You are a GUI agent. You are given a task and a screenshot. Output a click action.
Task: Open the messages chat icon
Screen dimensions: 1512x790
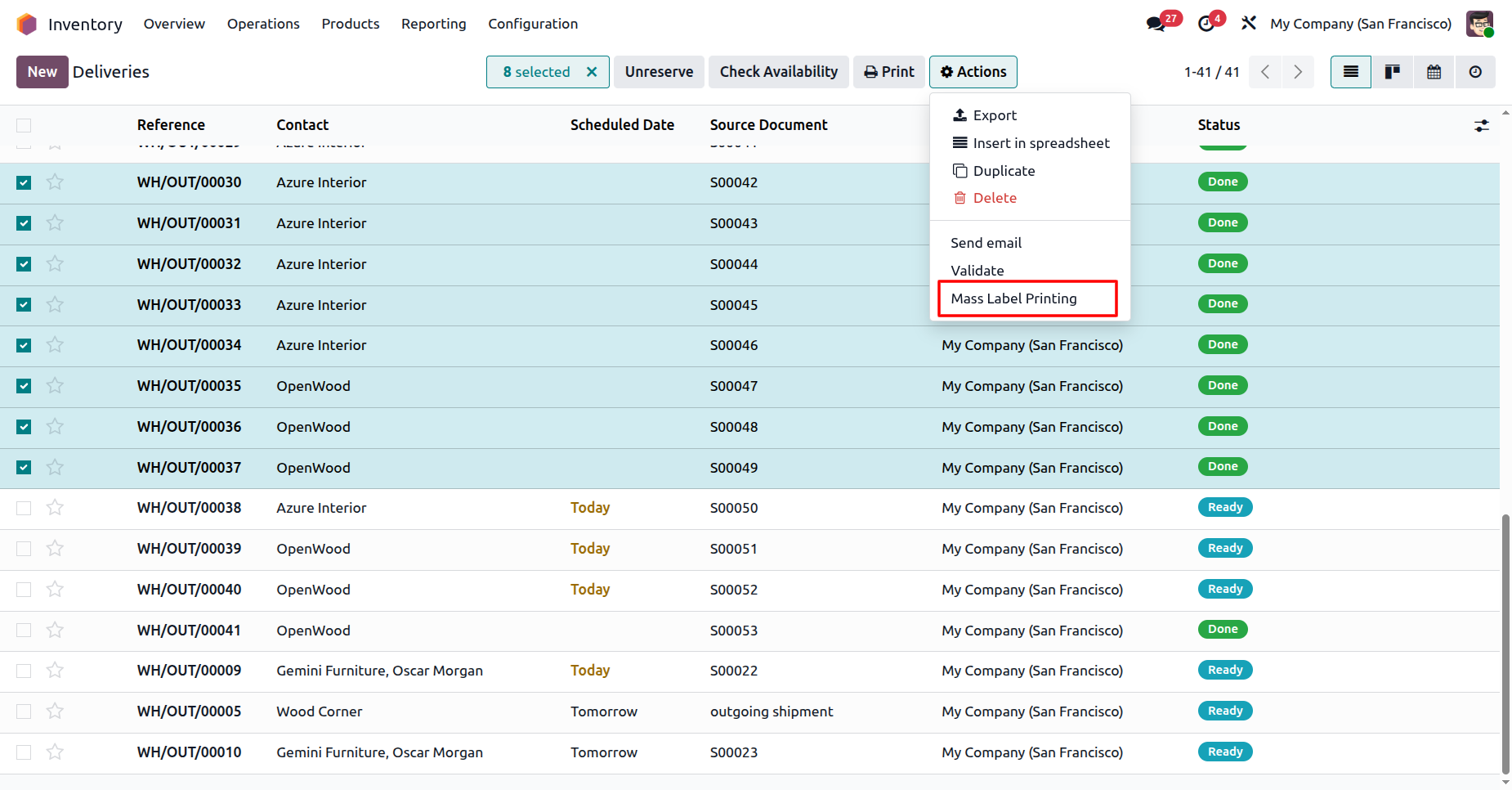(x=1156, y=24)
